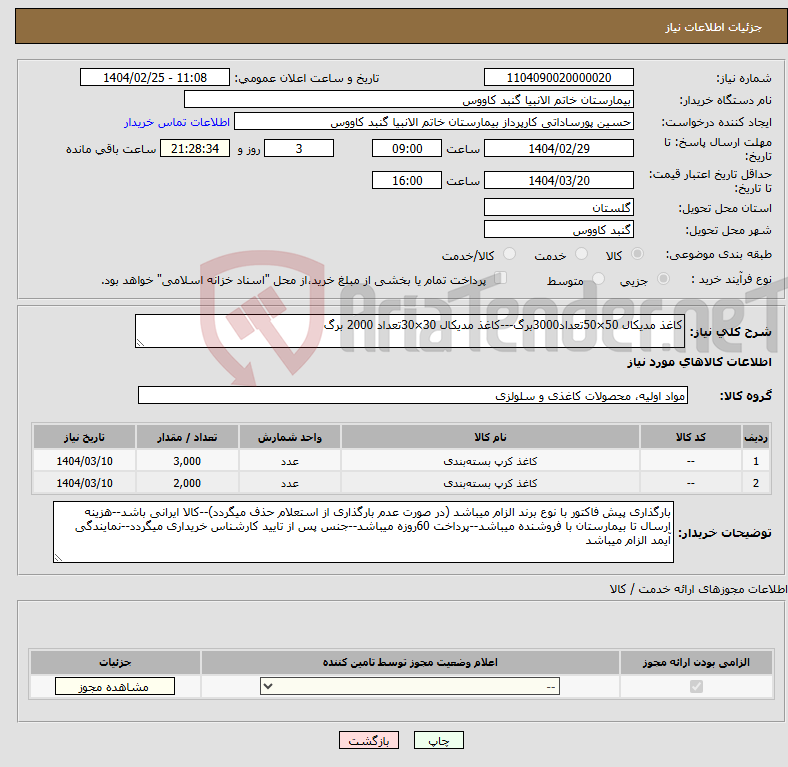Click the الزامی بودن ارائه مجوز header
The image size is (788, 767).
click(696, 662)
